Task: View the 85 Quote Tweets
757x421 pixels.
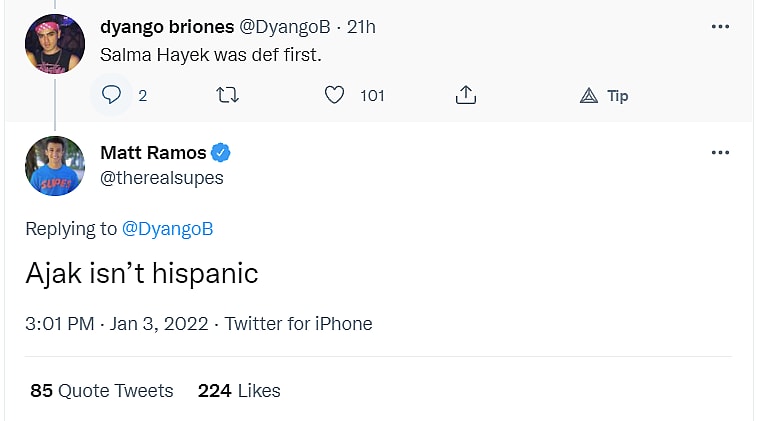Action: pyautogui.click(x=102, y=391)
